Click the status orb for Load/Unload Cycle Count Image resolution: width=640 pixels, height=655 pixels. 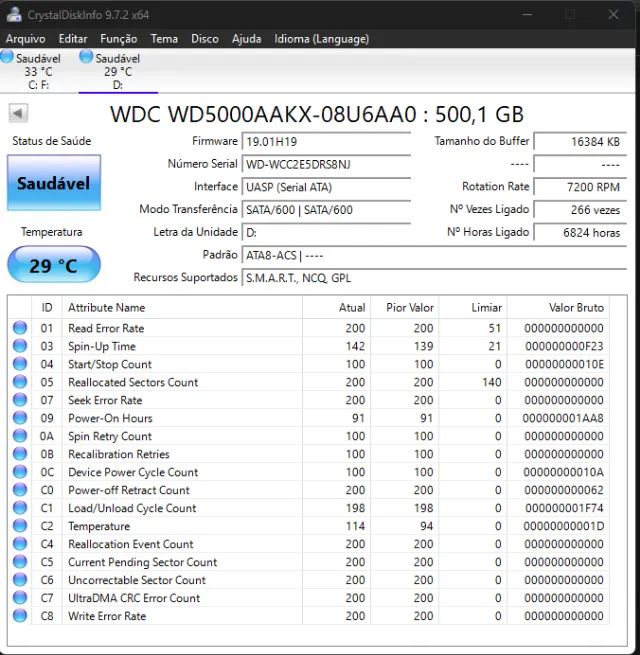point(20,508)
